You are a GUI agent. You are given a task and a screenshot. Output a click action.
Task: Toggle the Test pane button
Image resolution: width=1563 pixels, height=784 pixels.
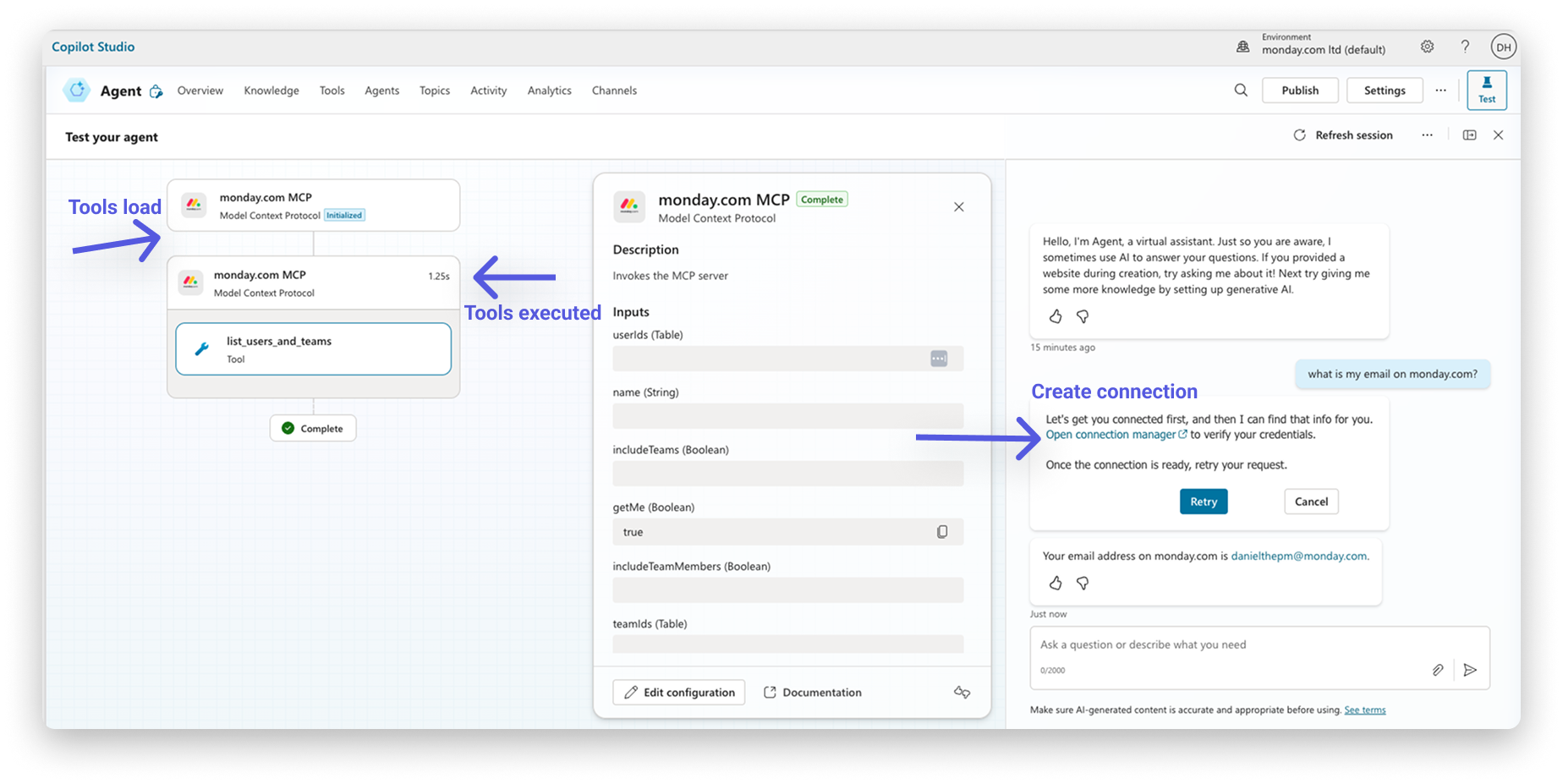1487,90
